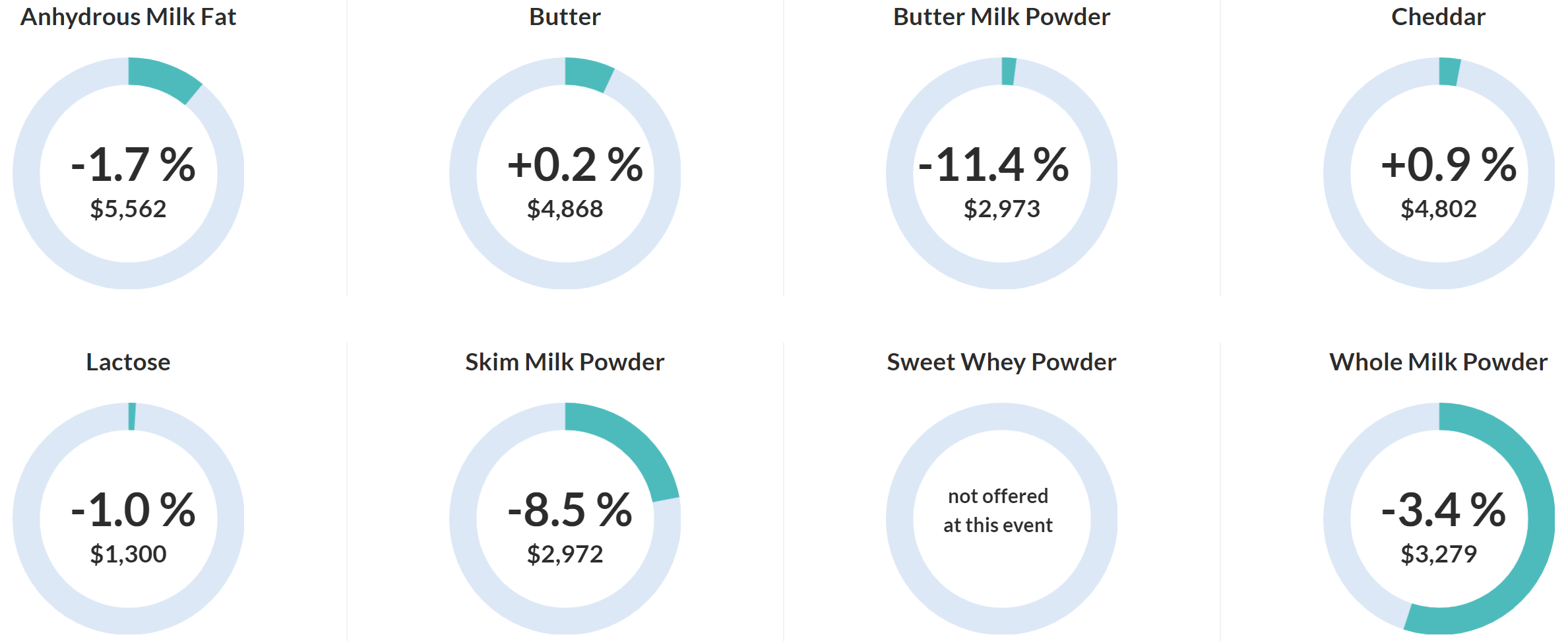This screenshot has width=1568, height=643.
Task: Open the Lactose heading
Action: coord(128,362)
